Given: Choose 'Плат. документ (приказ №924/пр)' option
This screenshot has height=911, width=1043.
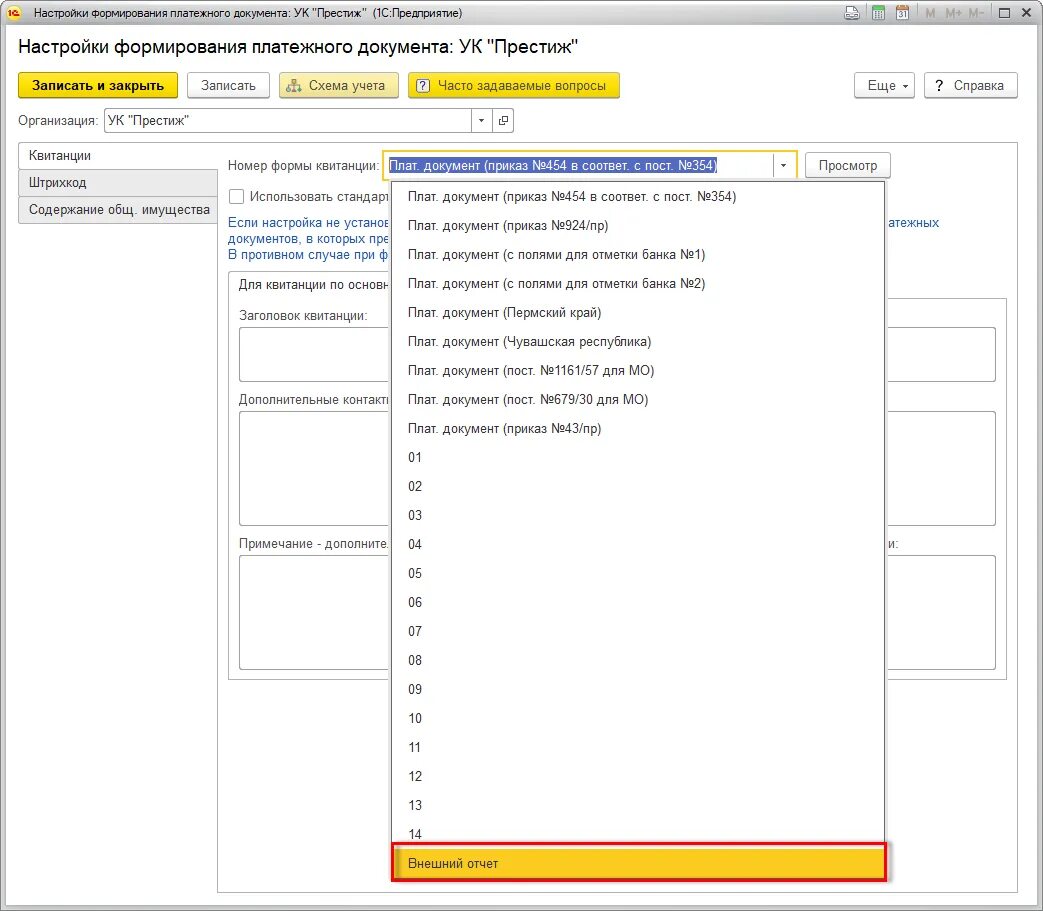Looking at the screenshot, I should coord(639,225).
